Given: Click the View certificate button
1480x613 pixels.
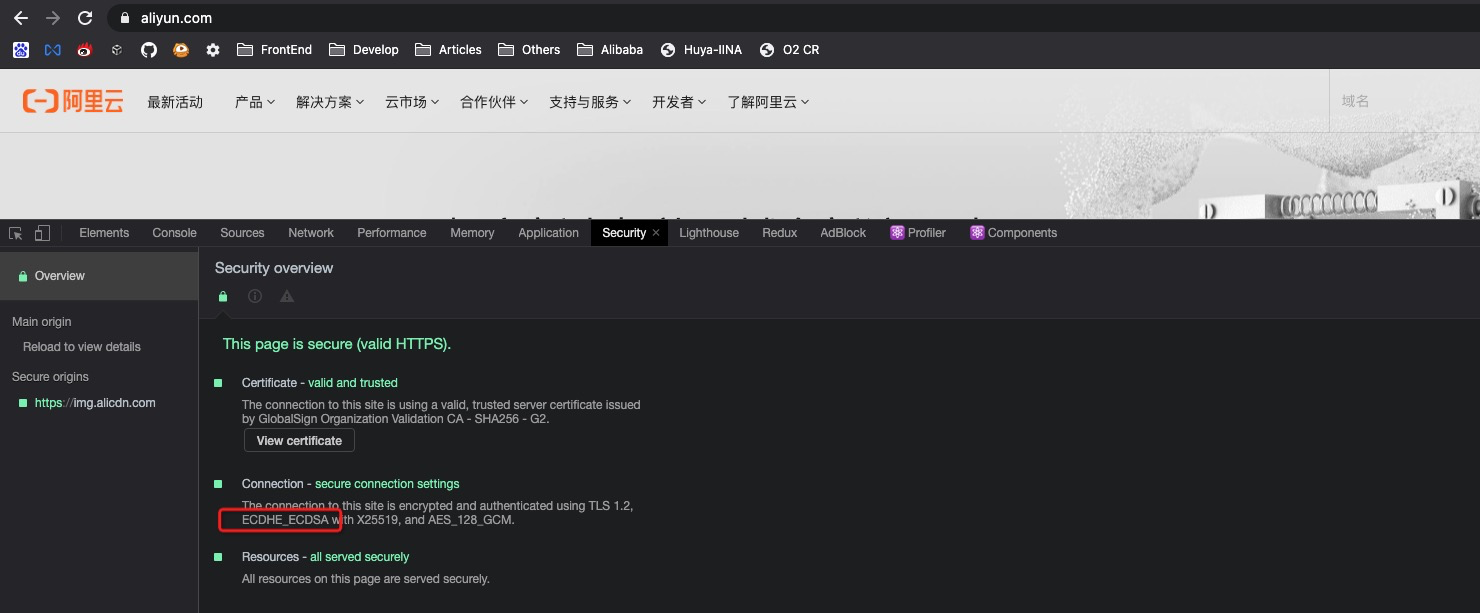Looking at the screenshot, I should [x=299, y=441].
